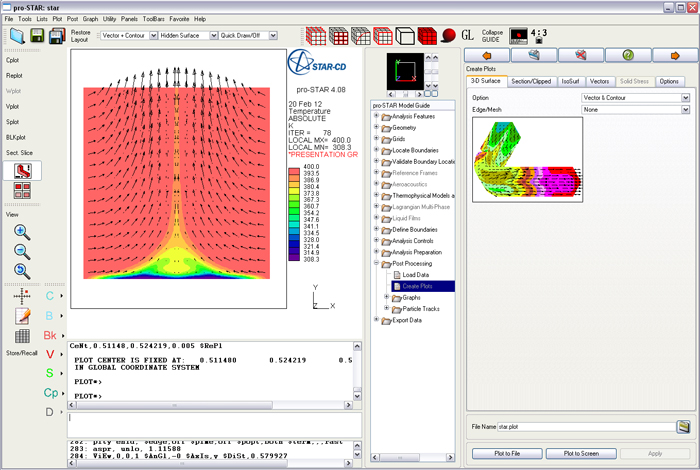Viewport: 700px width, 470px height.
Task: Click the orange back arrow button
Action: point(487,55)
